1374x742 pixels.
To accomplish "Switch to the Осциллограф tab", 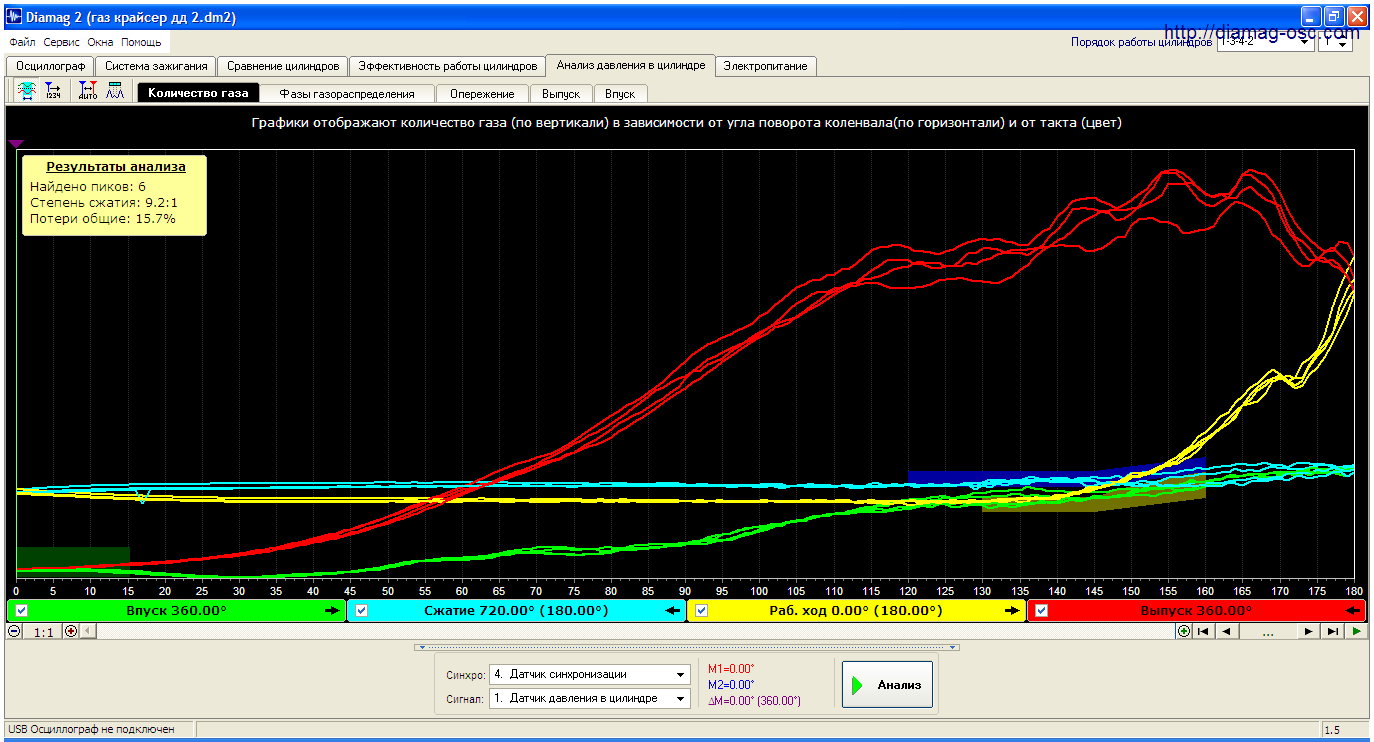I will pos(50,66).
